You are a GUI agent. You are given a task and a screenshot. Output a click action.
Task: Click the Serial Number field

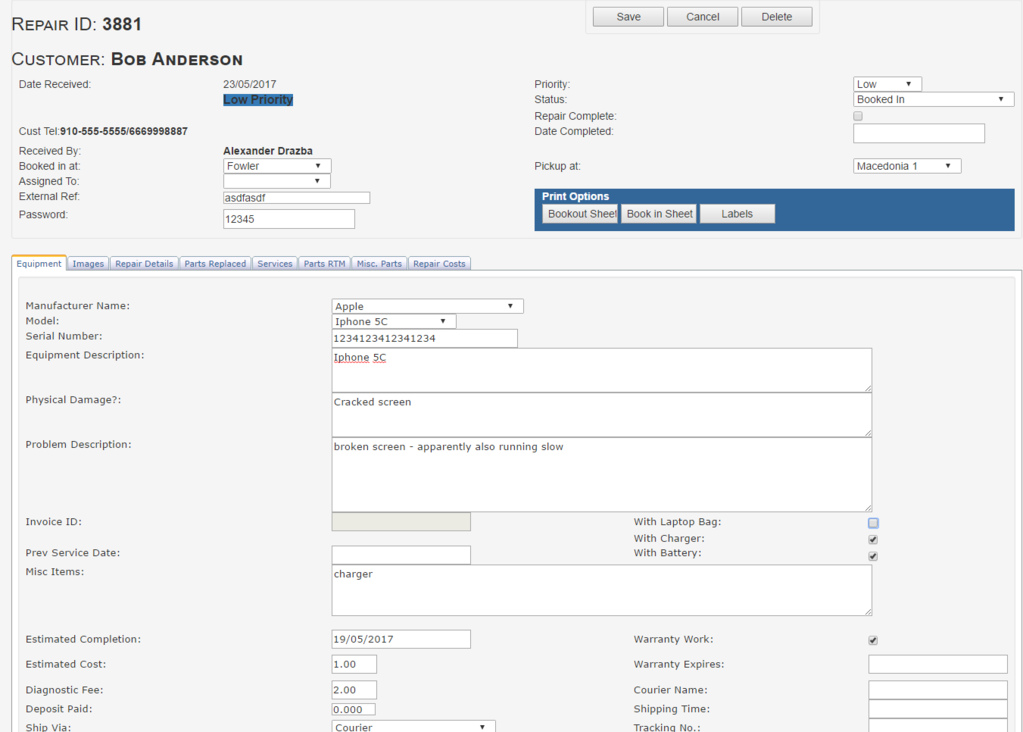pos(425,339)
